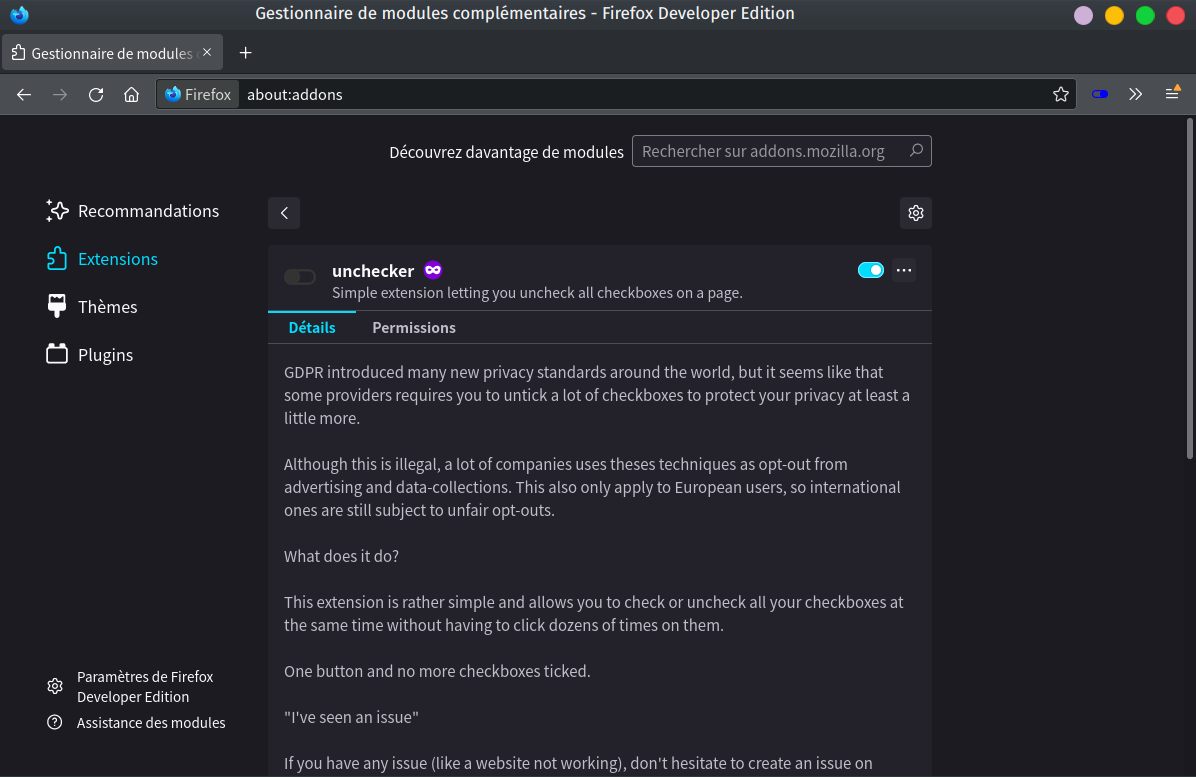Click the unchecker extension name
This screenshot has width=1196, height=777.
tap(373, 271)
